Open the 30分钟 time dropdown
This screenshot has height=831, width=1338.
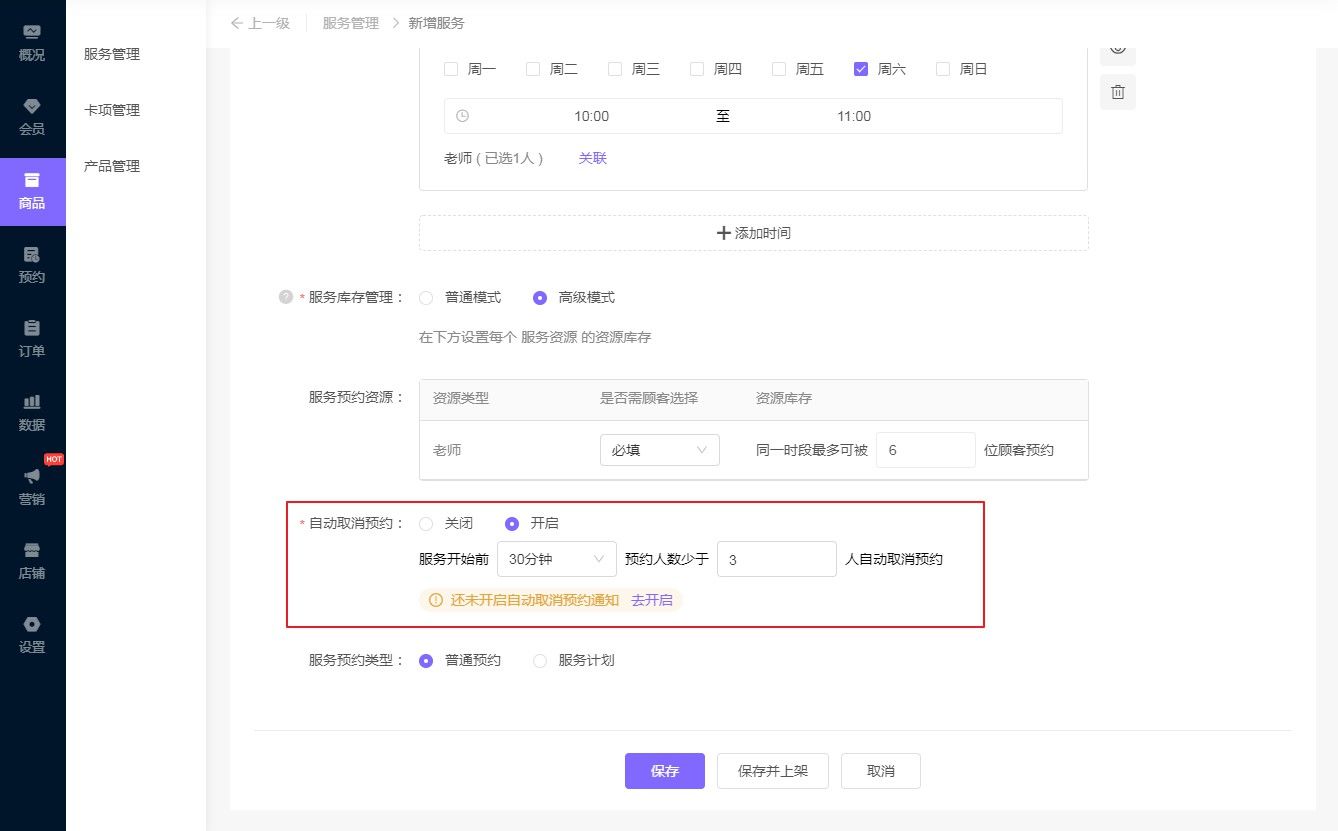pos(557,559)
